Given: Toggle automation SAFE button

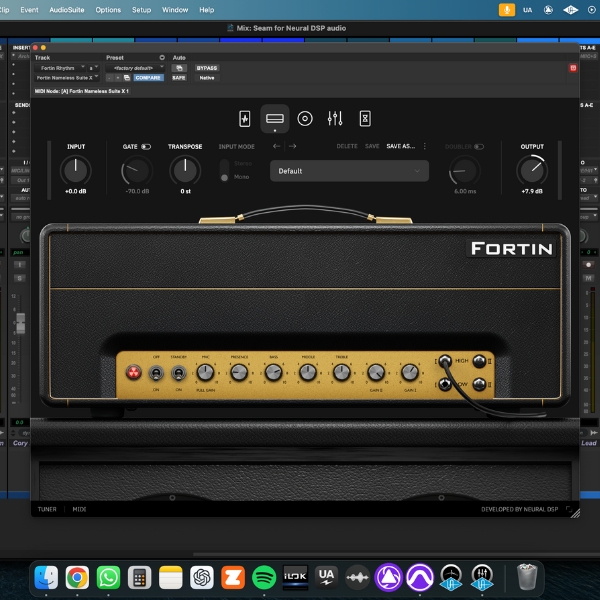Looking at the screenshot, I should click(x=179, y=78).
